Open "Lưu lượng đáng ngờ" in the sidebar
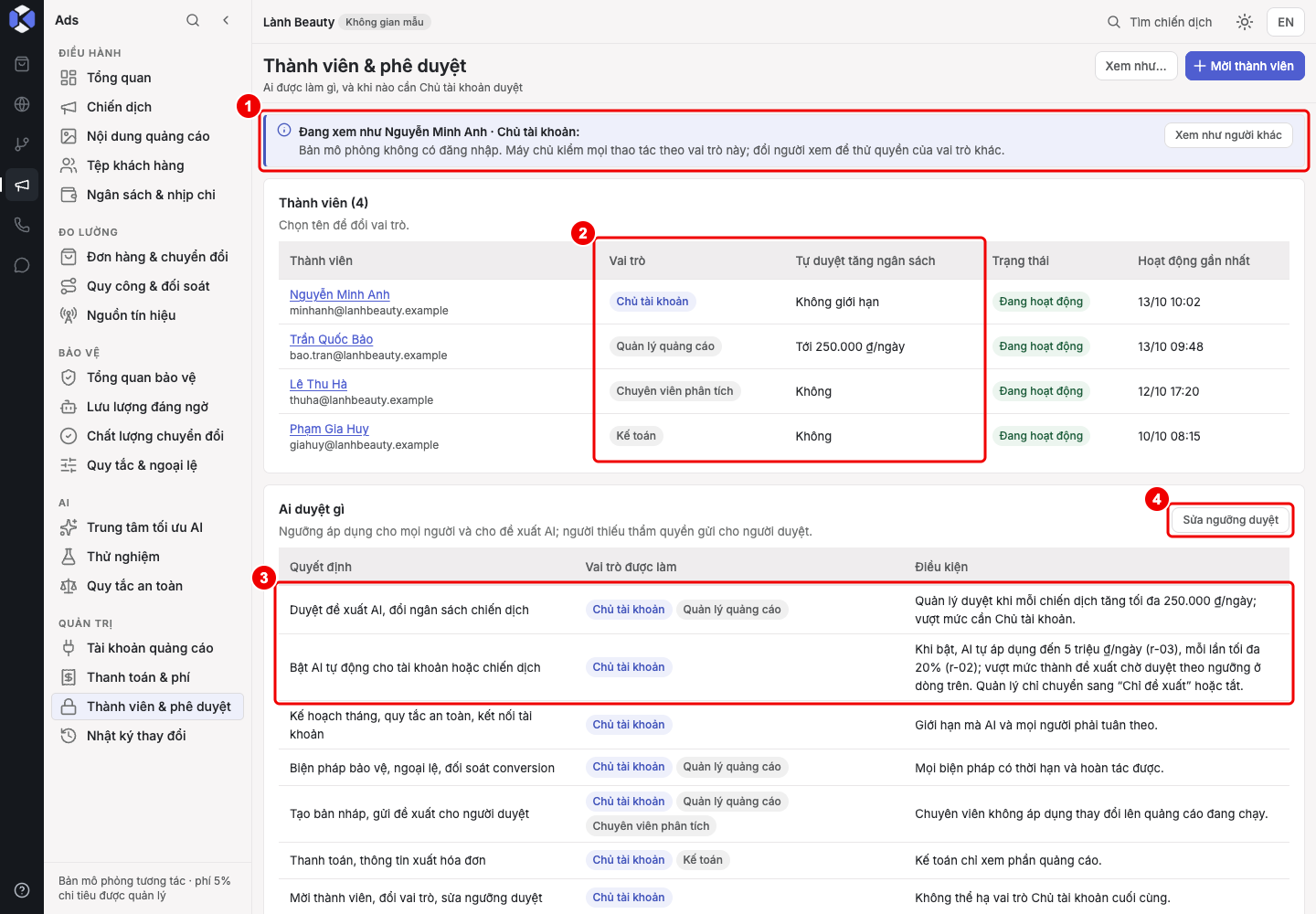1316x914 pixels. coord(148,407)
